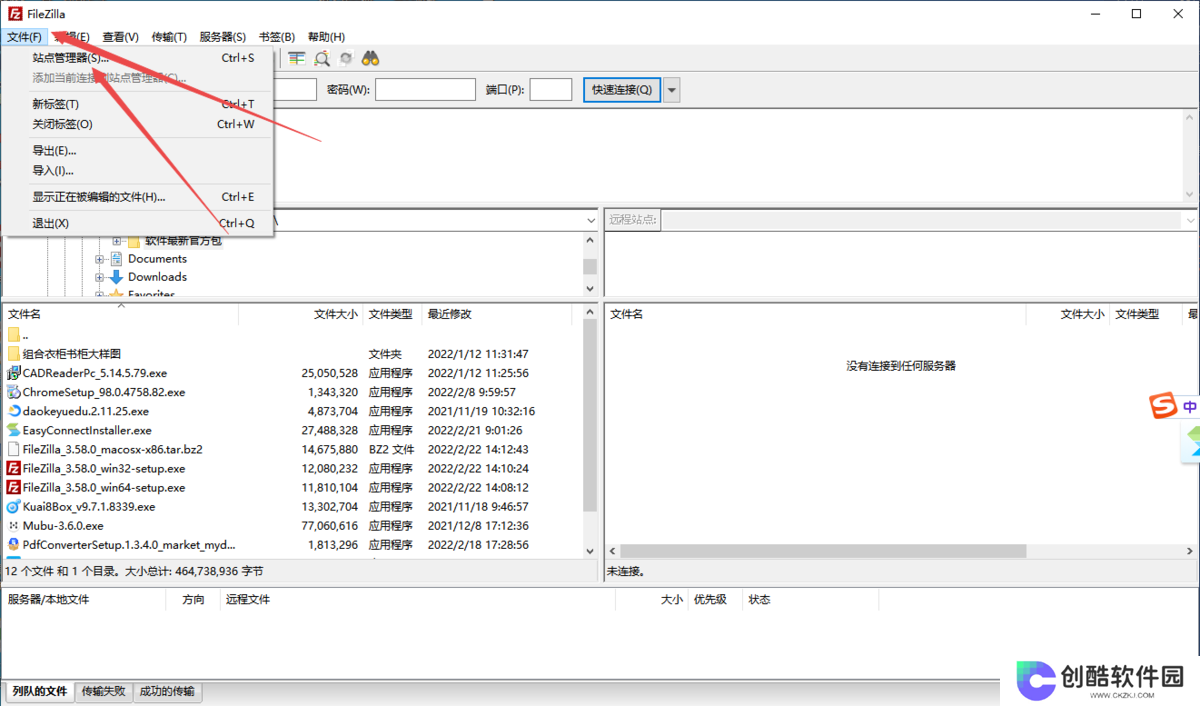
Task: Click the daokeyuedu.2.11.25.exe file icon
Action: (x=14, y=411)
